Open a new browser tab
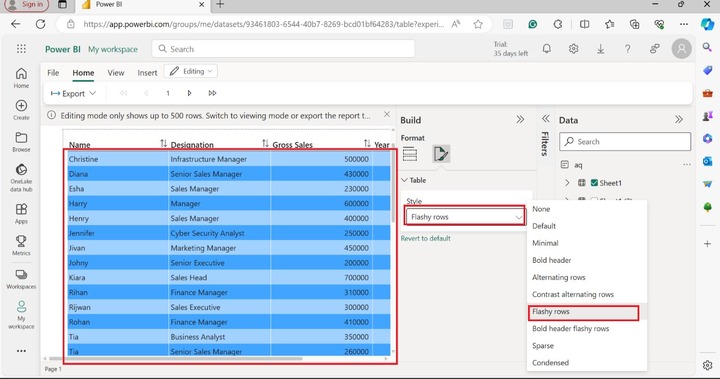This screenshot has width=720, height=379. tap(220, 5)
